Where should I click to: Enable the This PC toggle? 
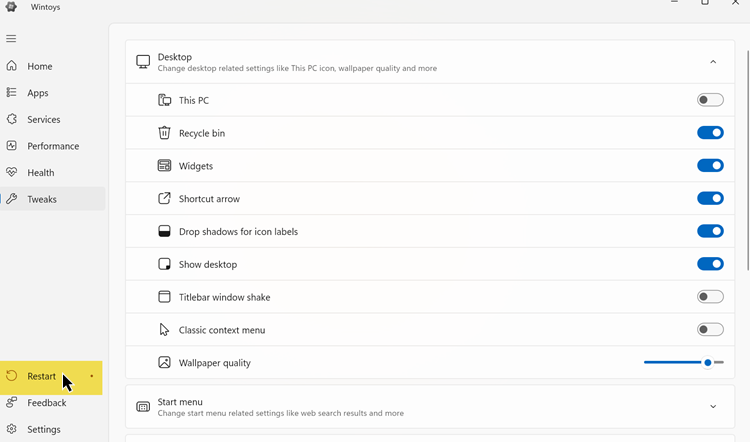[710, 100]
